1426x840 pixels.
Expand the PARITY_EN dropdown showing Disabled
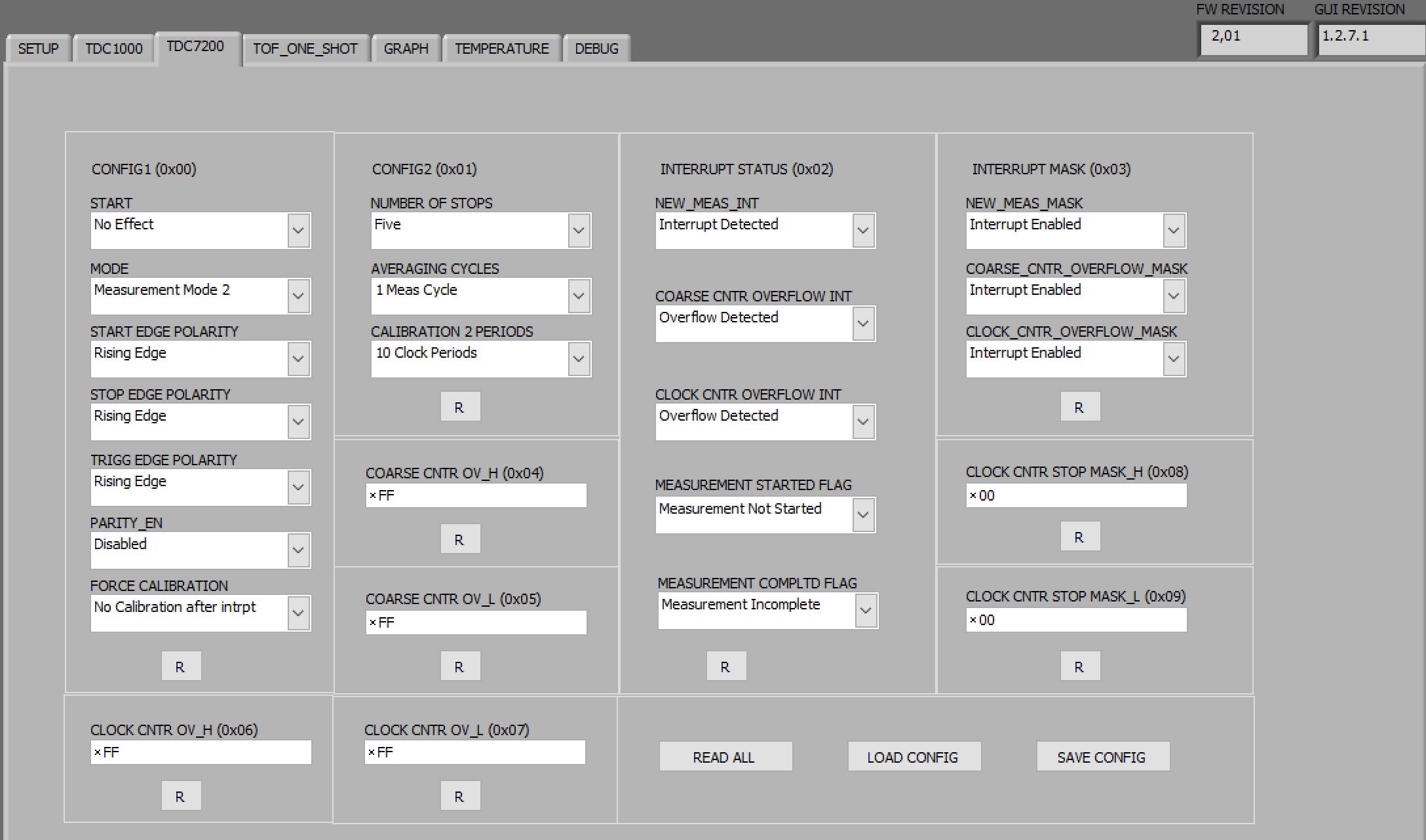298,550
